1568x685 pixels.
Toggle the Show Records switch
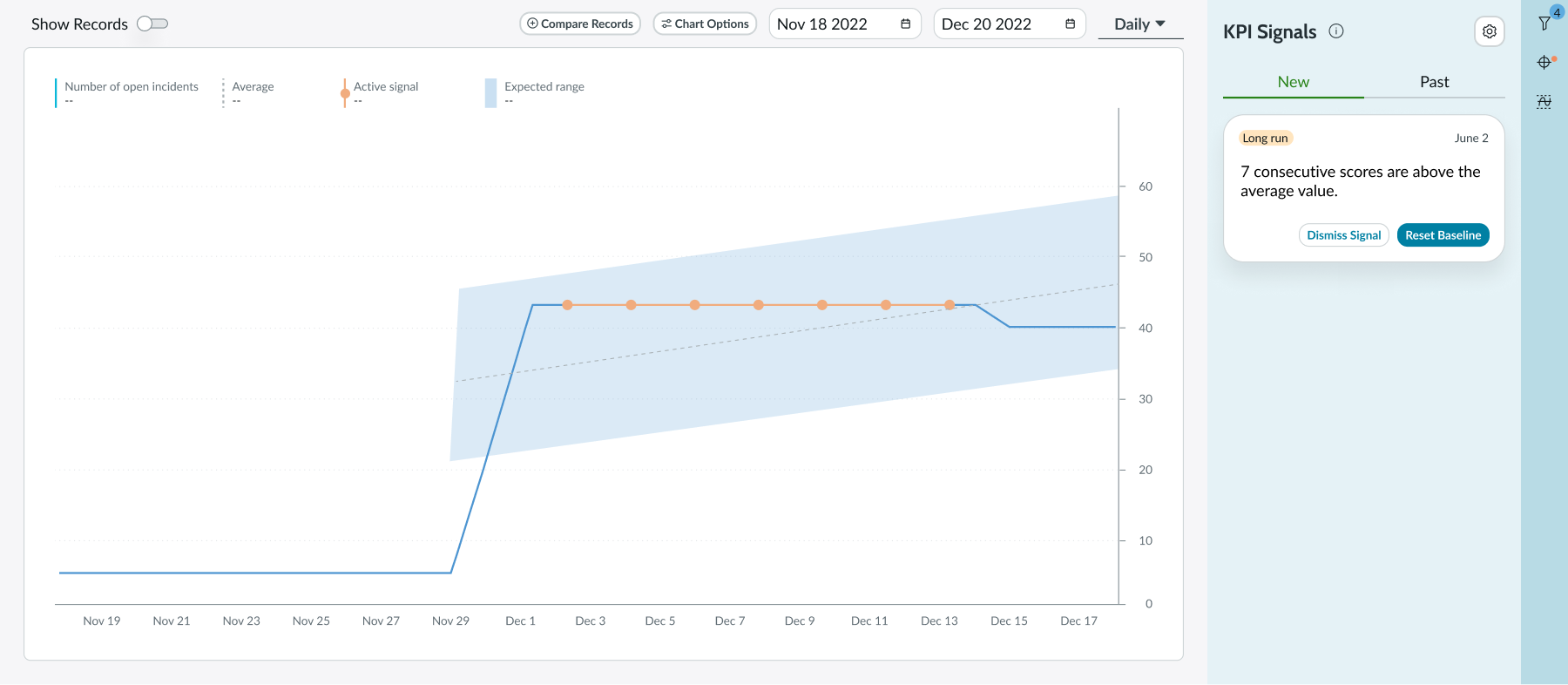152,24
